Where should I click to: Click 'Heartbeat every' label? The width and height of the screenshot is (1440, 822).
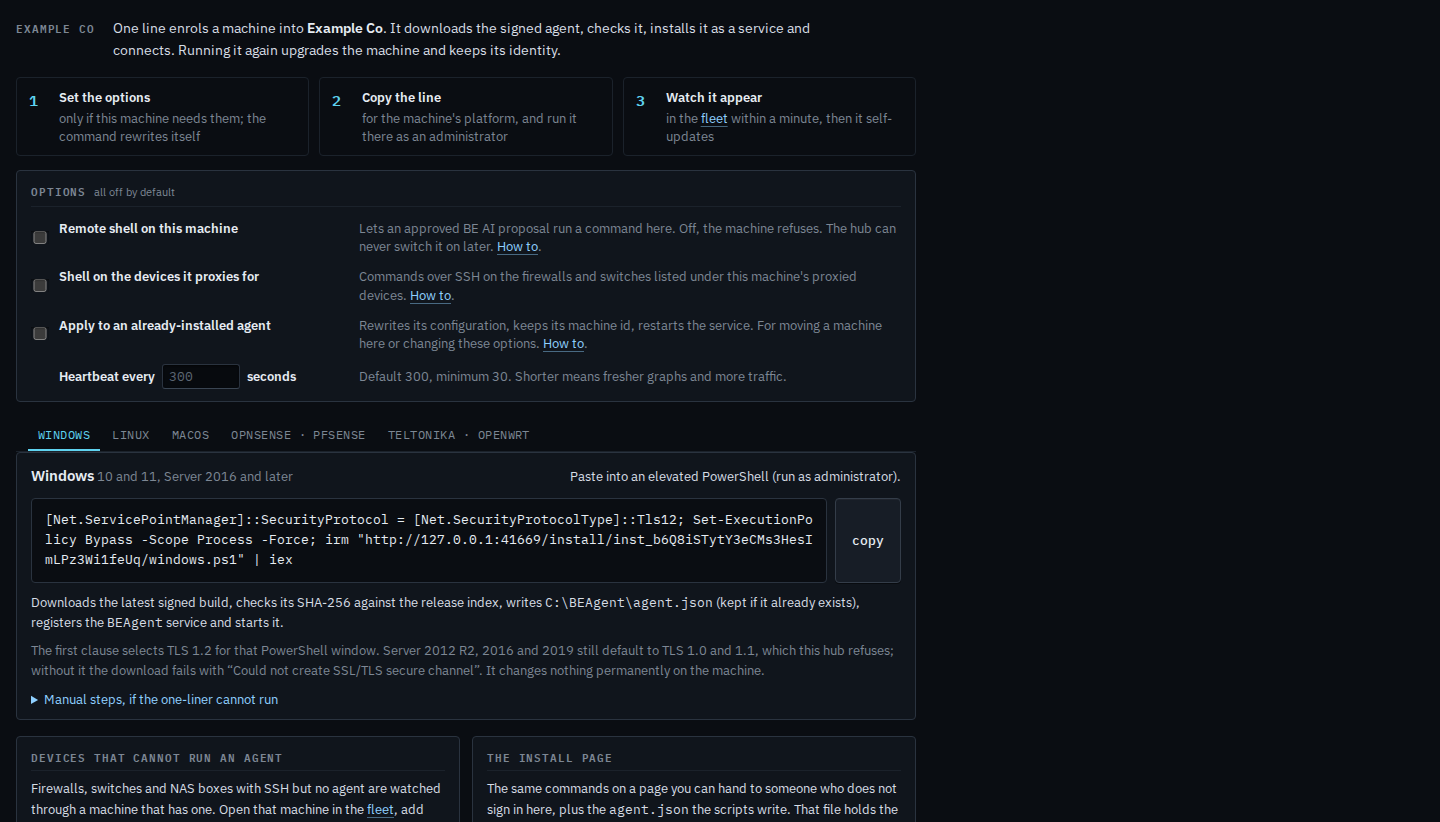tap(107, 377)
